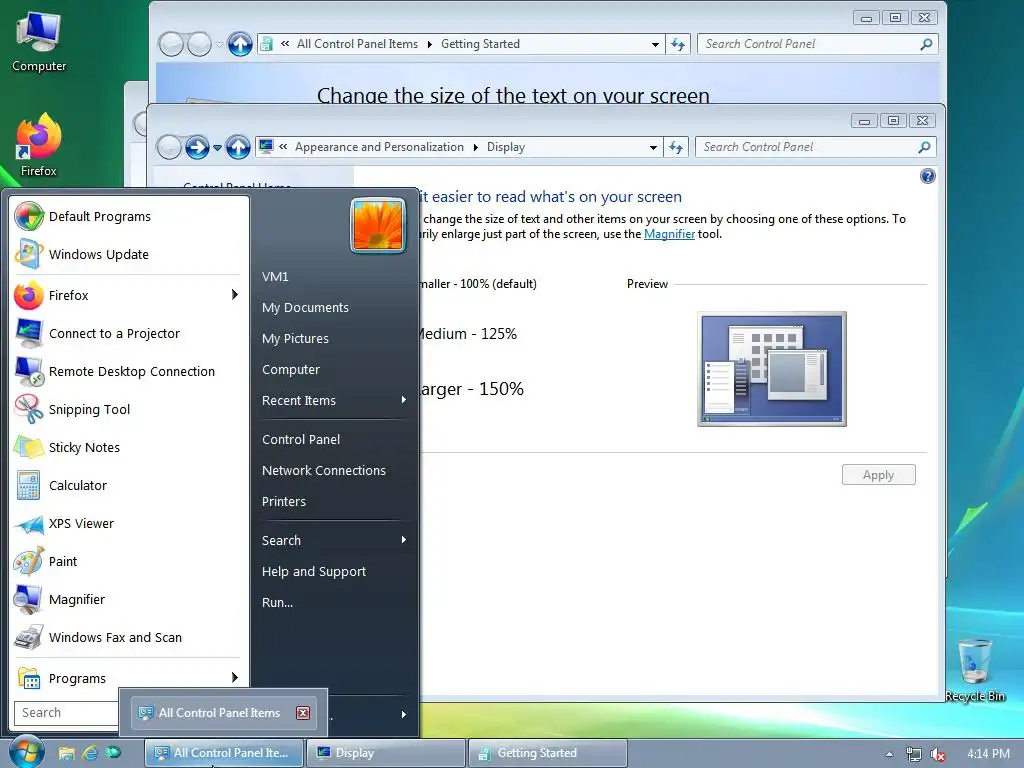Click Forward arrow in Display window

[197, 148]
